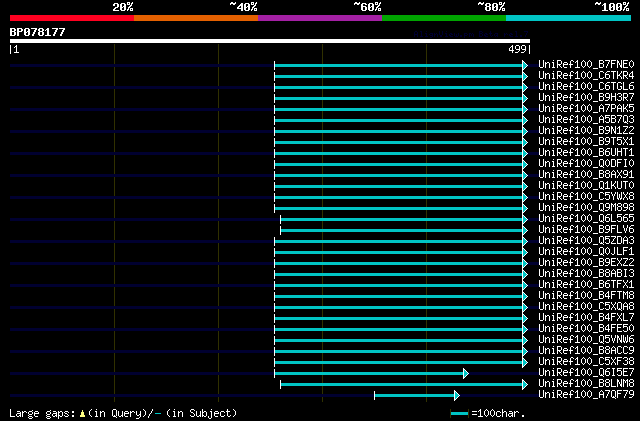Select the UniRef100_B6UHT1 label
The height and width of the screenshot is (421, 640).
click(586, 153)
